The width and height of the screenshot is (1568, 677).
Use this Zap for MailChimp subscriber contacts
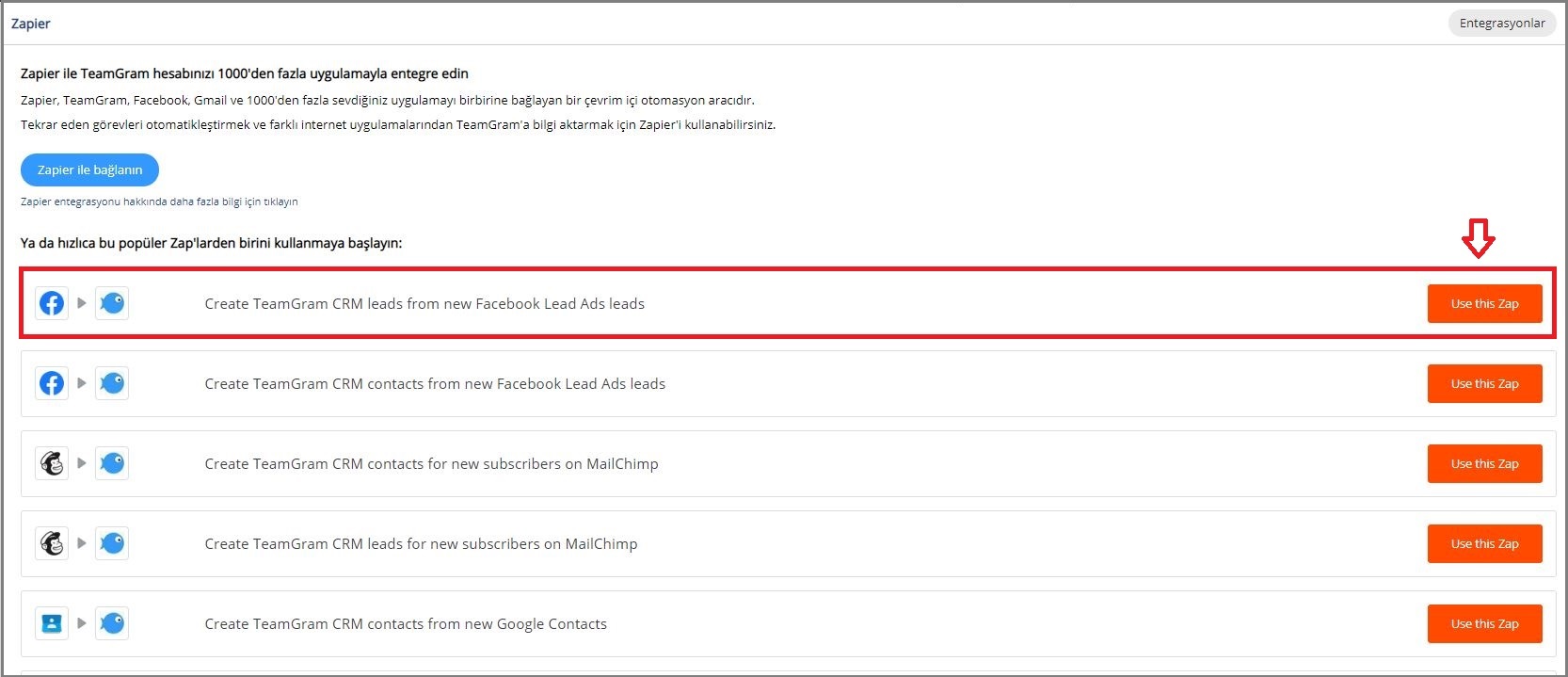coord(1484,464)
